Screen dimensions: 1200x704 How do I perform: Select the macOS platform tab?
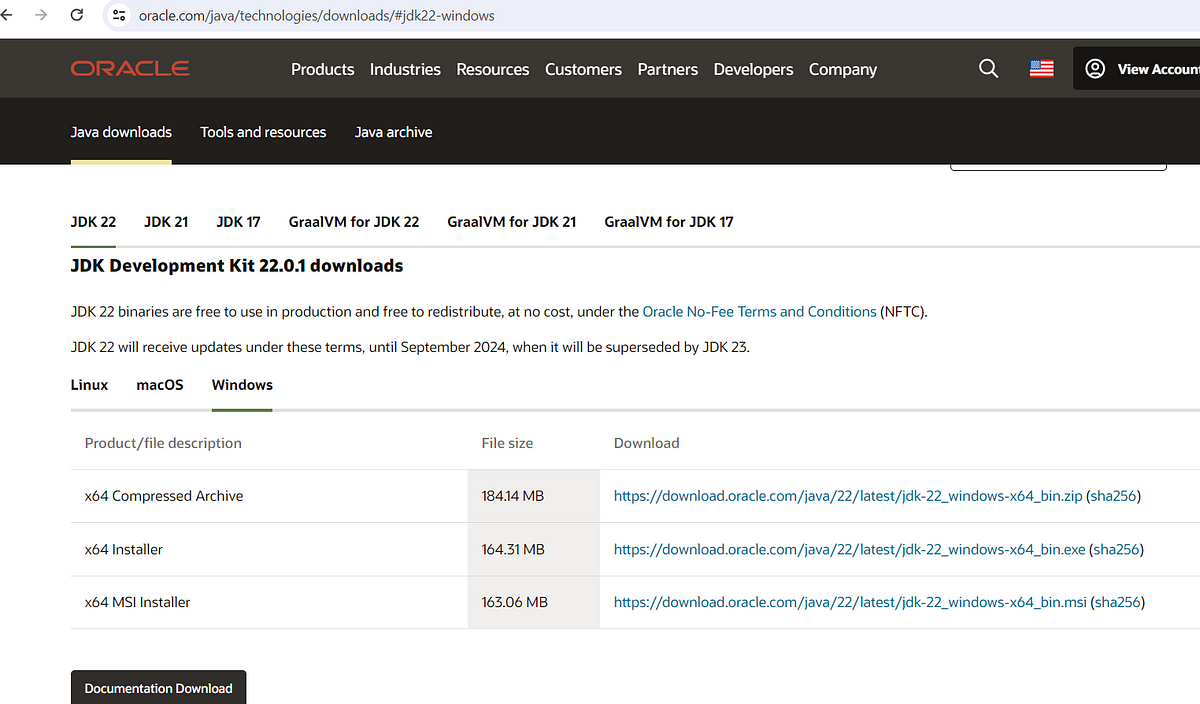[160, 385]
